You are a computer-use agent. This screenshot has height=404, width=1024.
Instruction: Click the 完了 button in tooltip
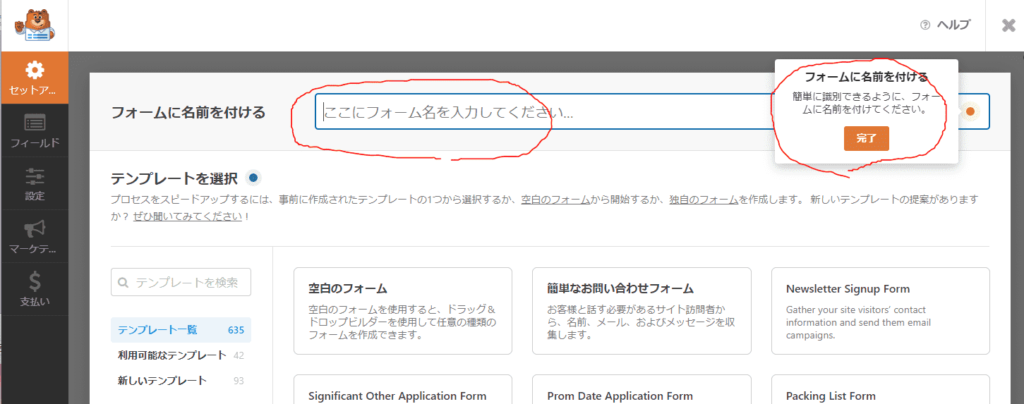coord(866,139)
